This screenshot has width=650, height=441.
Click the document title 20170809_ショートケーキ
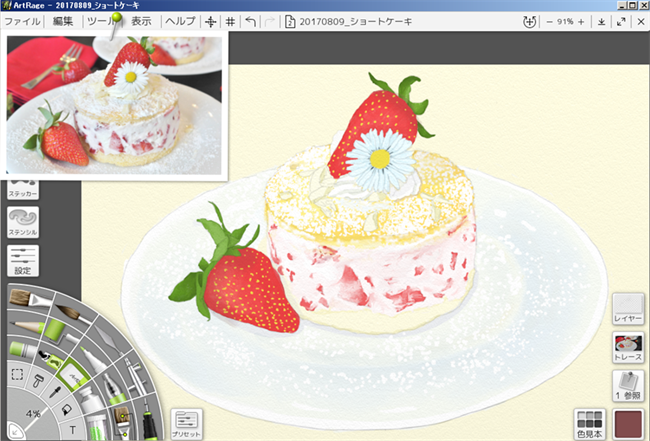click(x=355, y=22)
